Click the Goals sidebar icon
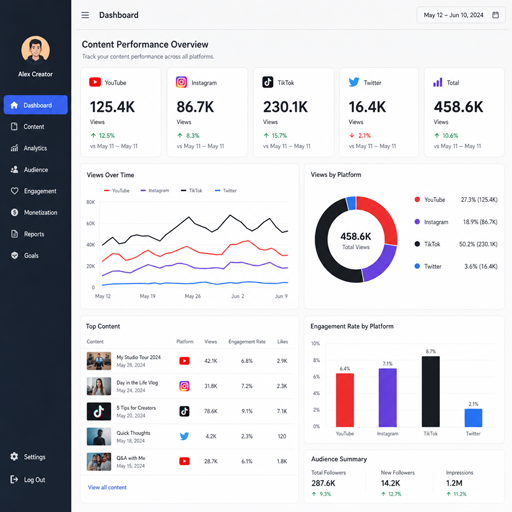The width and height of the screenshot is (512, 512). [x=14, y=255]
